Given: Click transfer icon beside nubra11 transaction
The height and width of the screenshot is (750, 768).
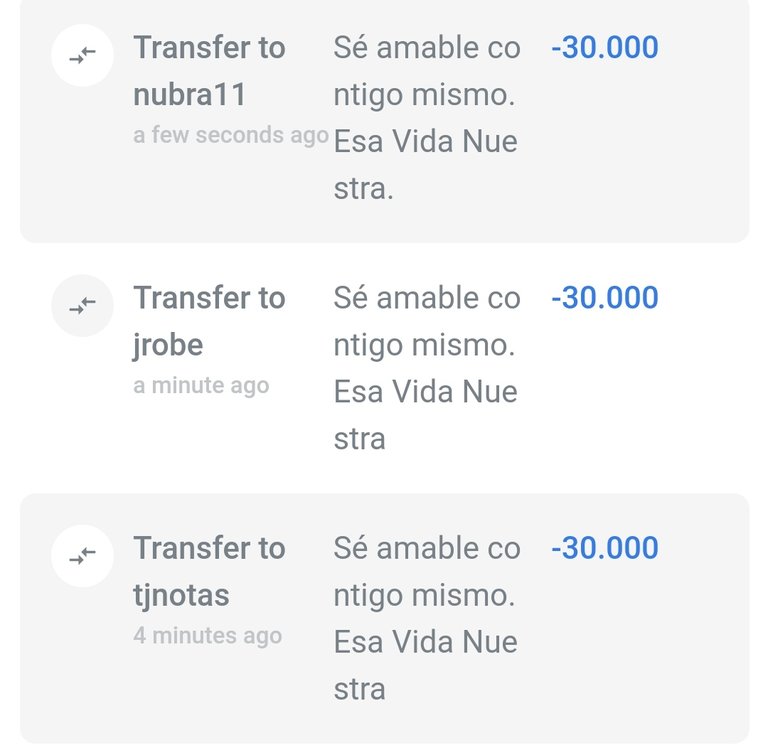Looking at the screenshot, I should 82,55.
